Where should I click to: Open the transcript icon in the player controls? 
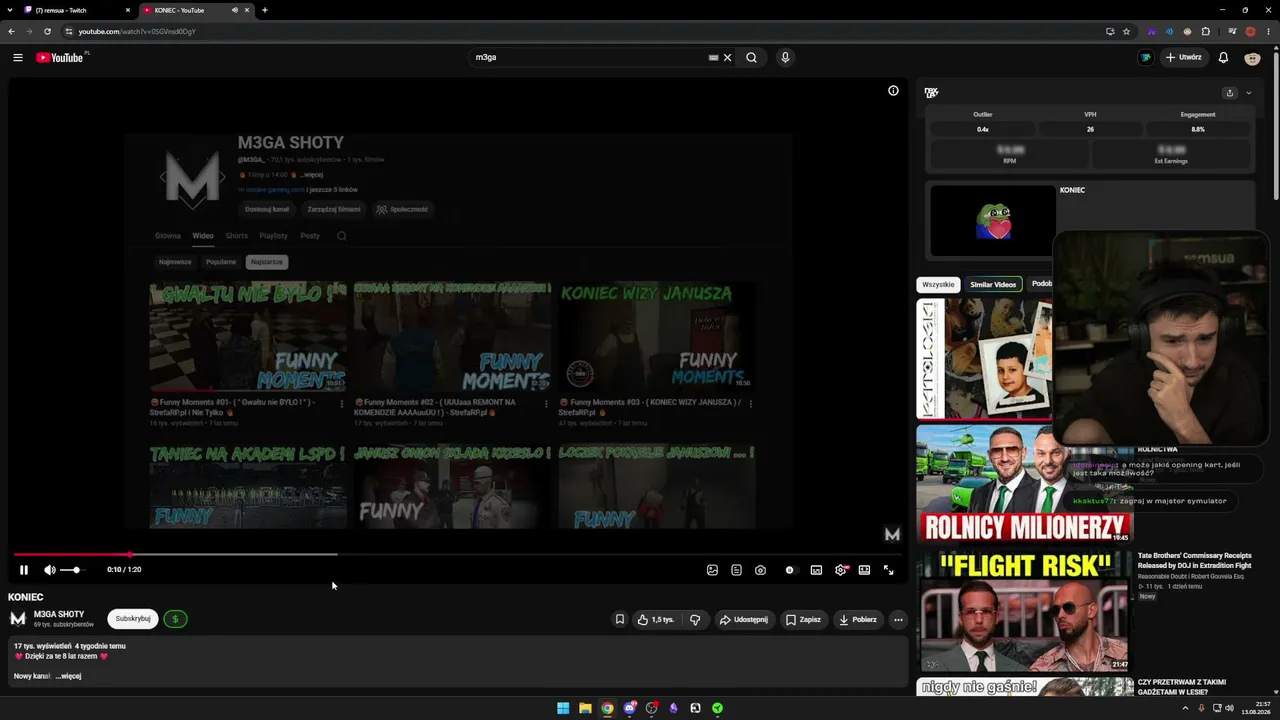point(736,570)
